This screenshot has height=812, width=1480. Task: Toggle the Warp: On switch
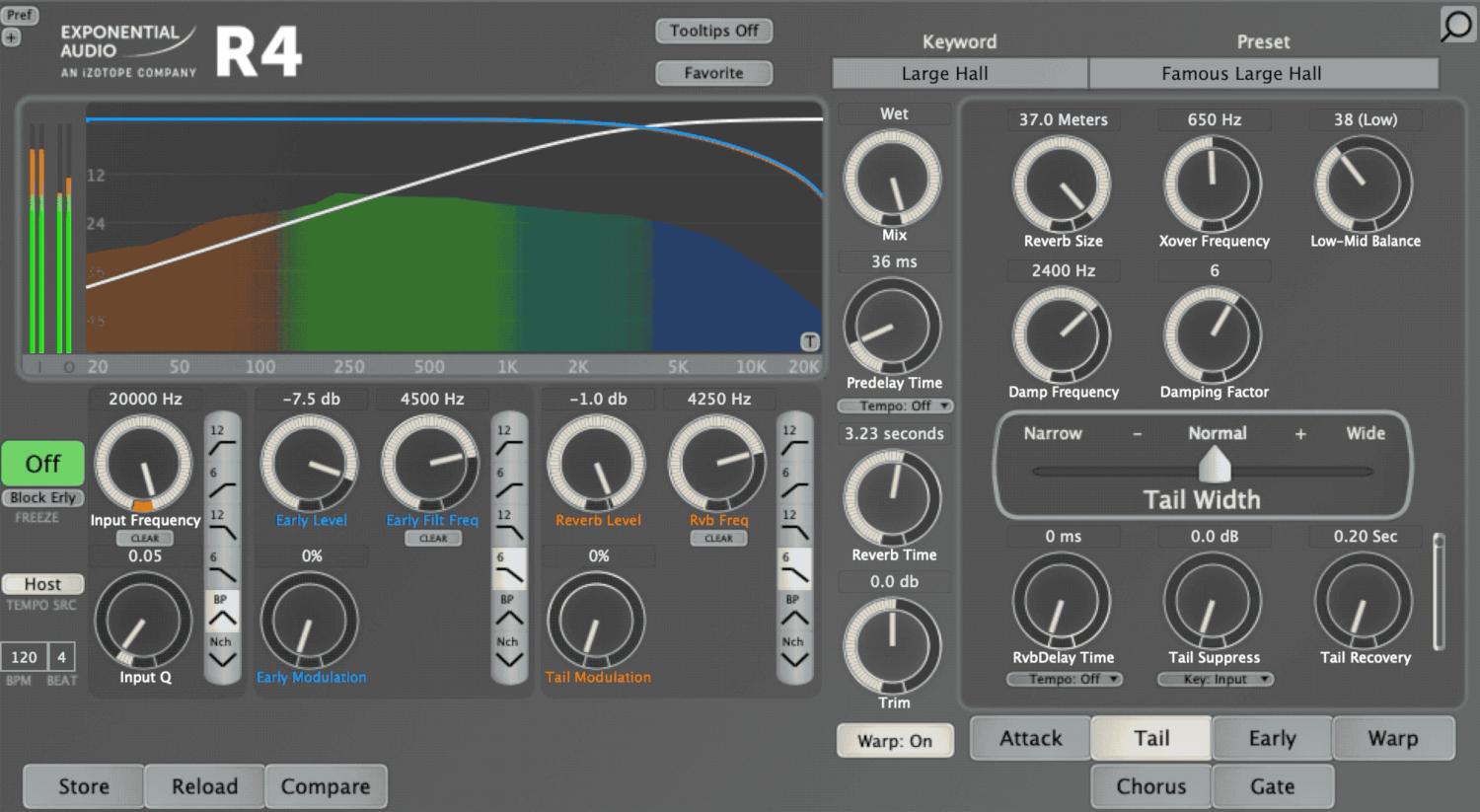895,741
